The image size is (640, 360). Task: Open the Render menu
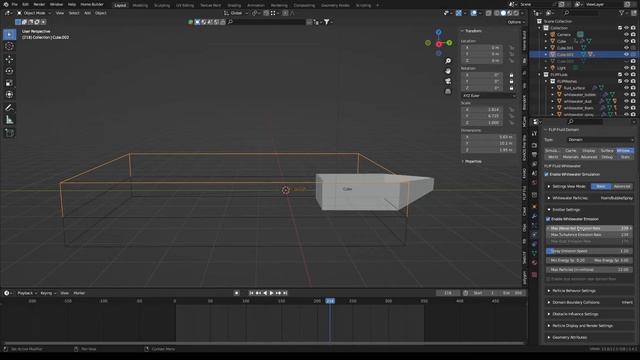pyautogui.click(x=39, y=4)
